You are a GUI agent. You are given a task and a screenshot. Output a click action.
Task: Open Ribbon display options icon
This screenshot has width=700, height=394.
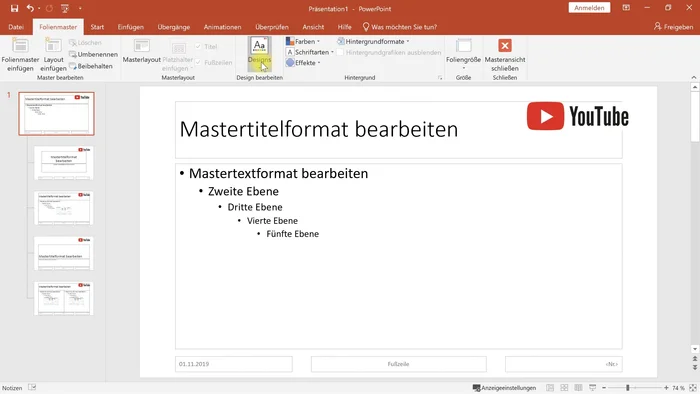626,8
